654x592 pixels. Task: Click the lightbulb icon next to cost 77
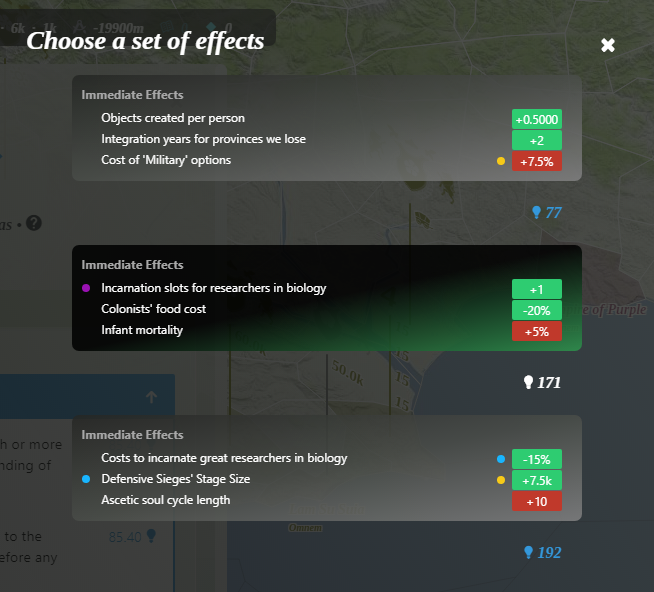click(536, 212)
